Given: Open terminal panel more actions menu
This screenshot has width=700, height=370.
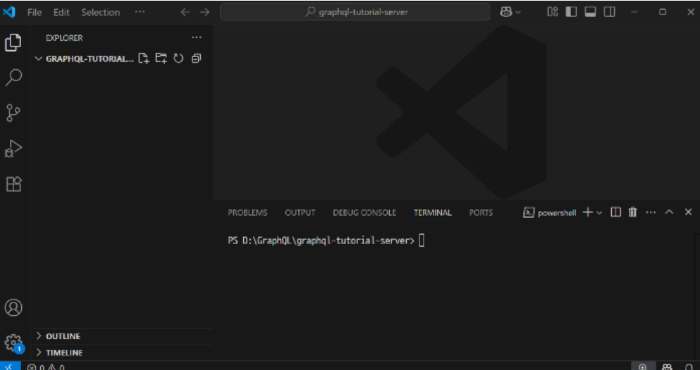Looking at the screenshot, I should [651, 212].
